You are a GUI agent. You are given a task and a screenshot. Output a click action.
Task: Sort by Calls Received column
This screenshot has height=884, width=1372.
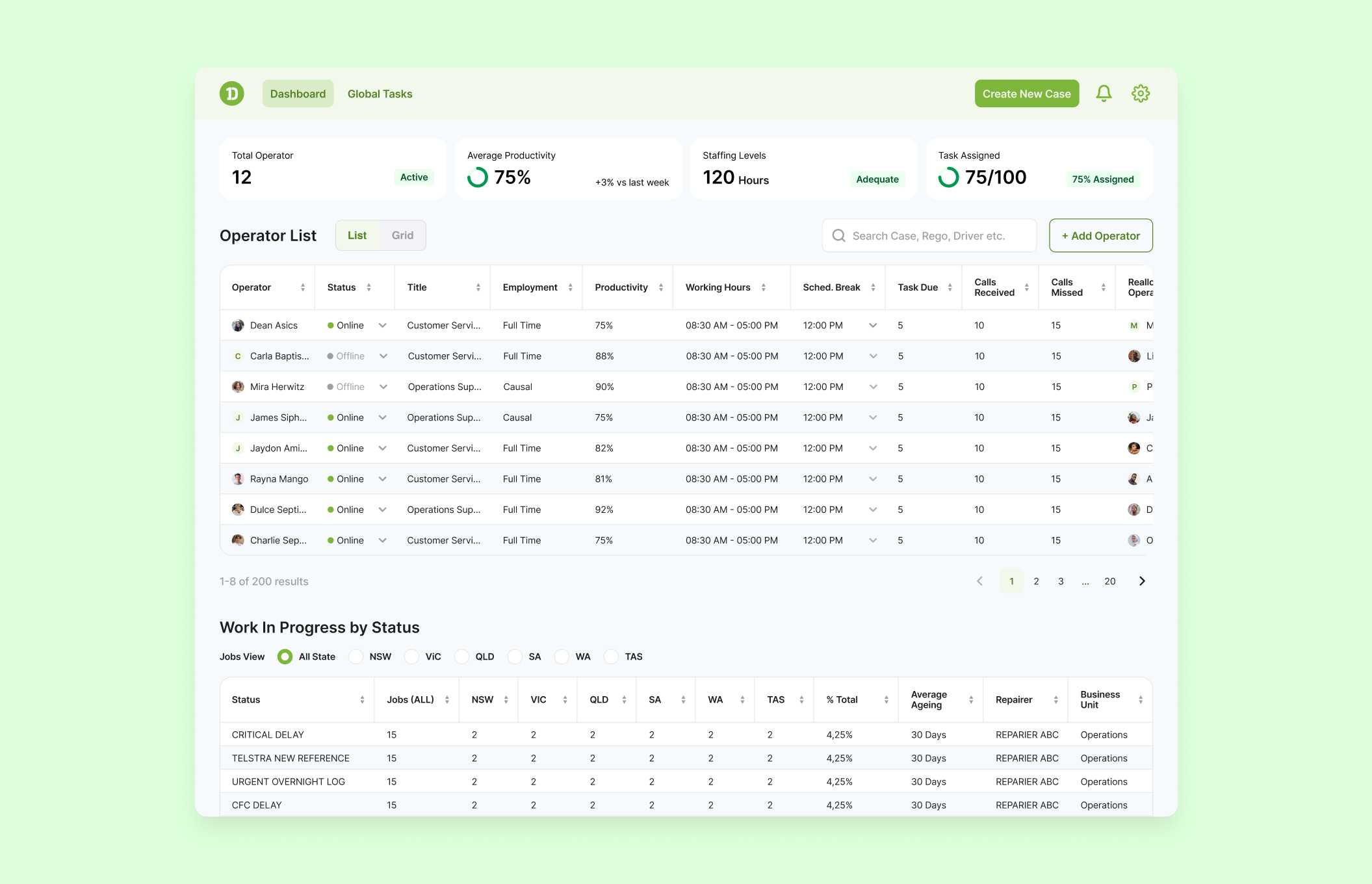1027,287
